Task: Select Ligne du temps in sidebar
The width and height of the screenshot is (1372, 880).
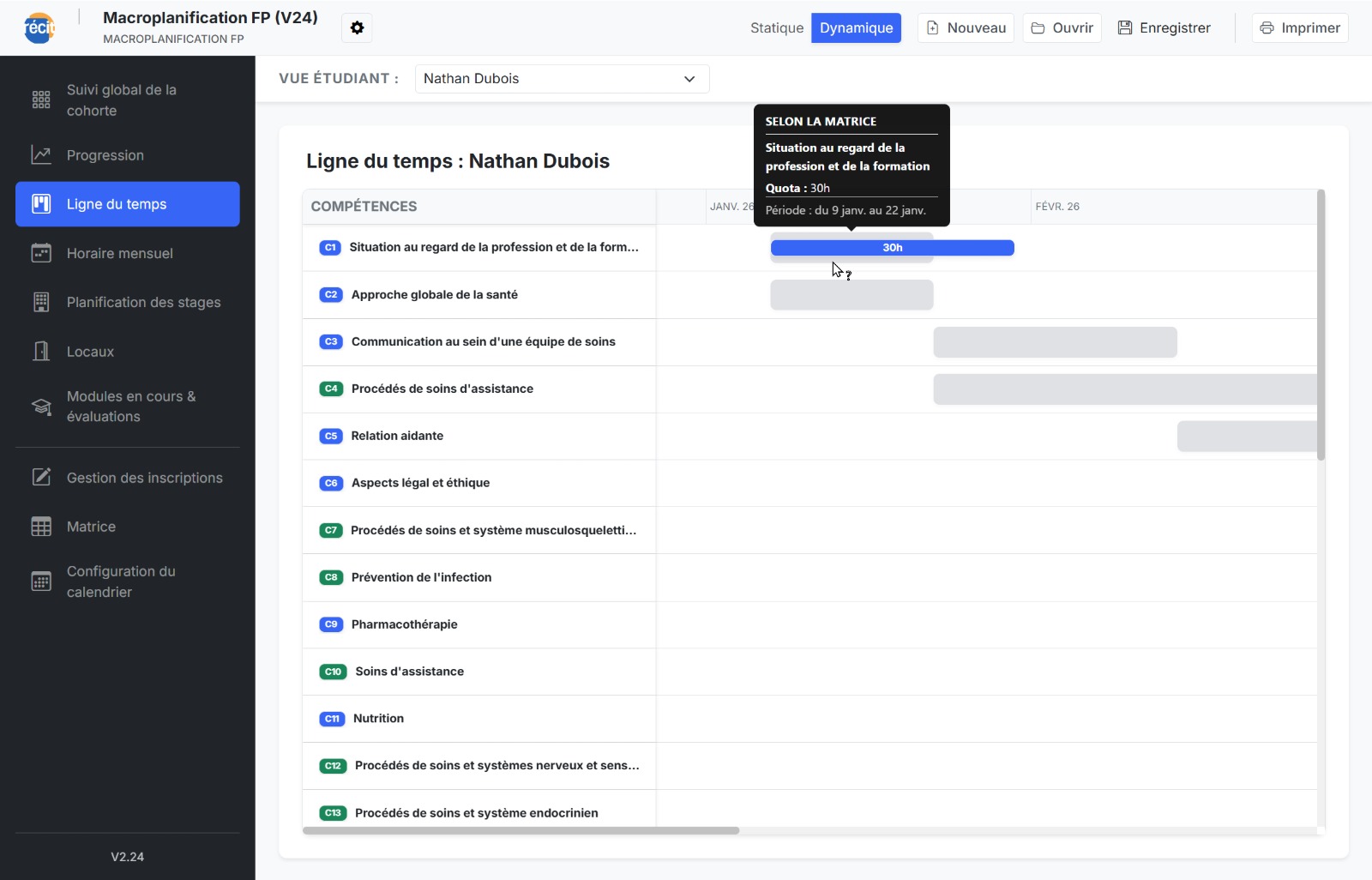Action: [x=128, y=204]
